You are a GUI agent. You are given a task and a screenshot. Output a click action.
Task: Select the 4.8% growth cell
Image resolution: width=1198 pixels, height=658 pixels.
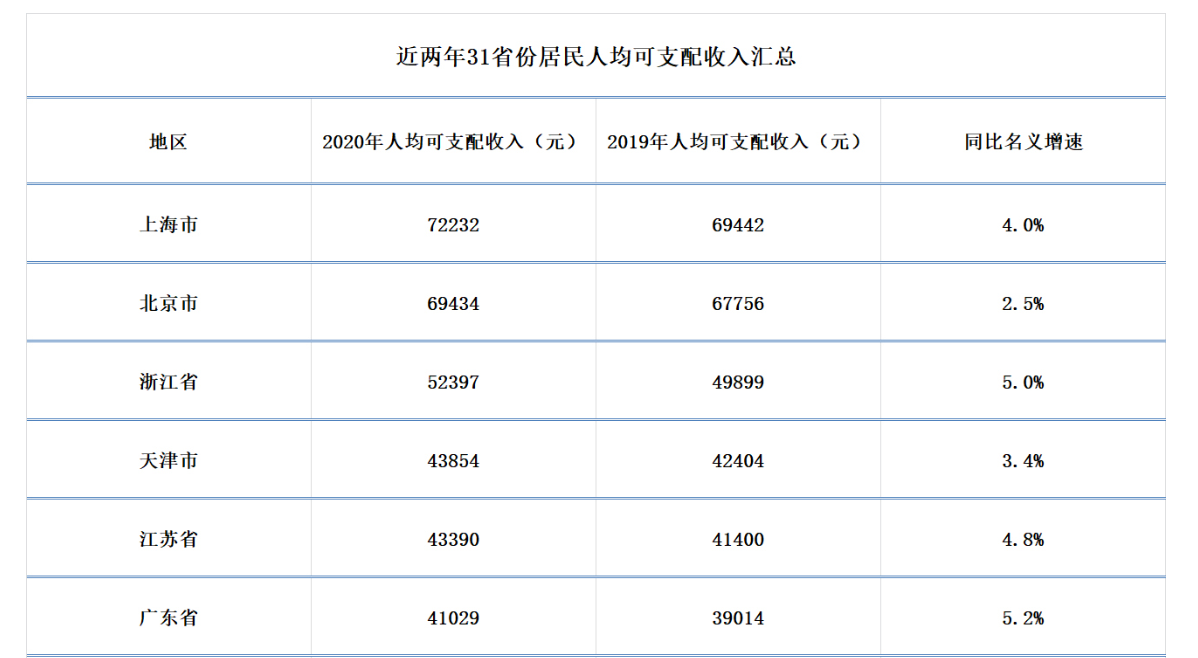click(1023, 540)
